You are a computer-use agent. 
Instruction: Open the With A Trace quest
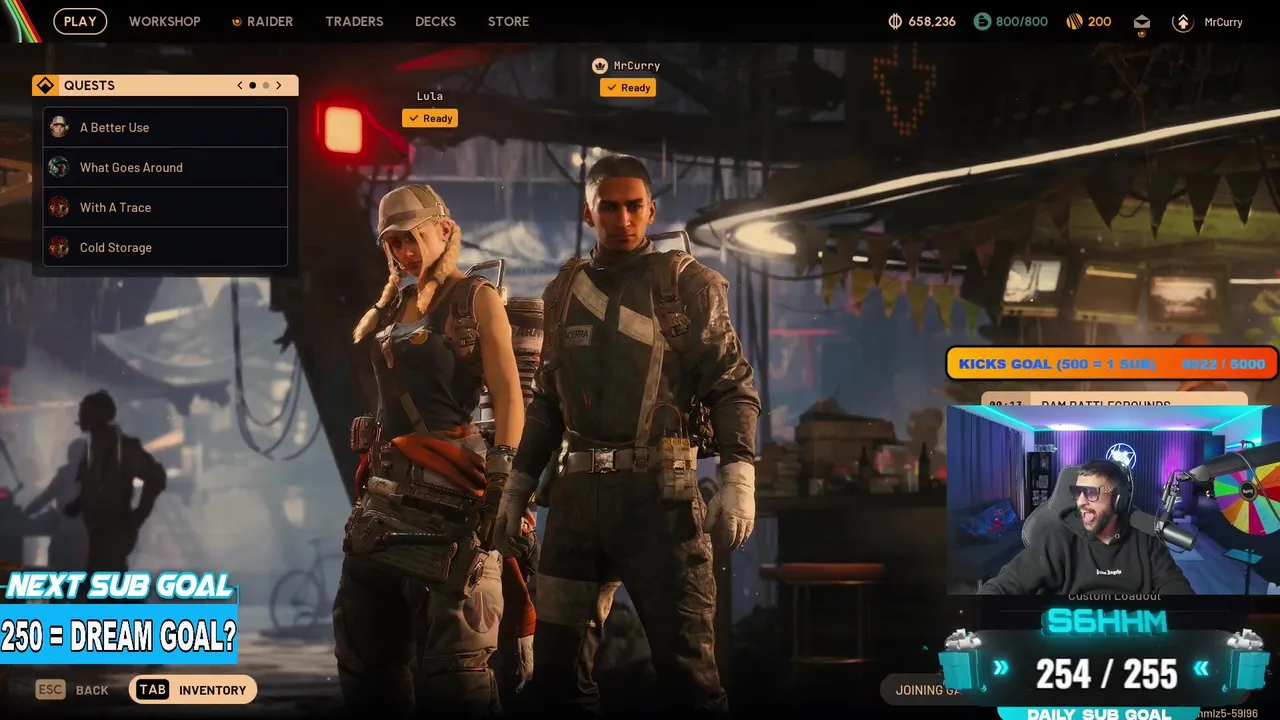pos(165,207)
